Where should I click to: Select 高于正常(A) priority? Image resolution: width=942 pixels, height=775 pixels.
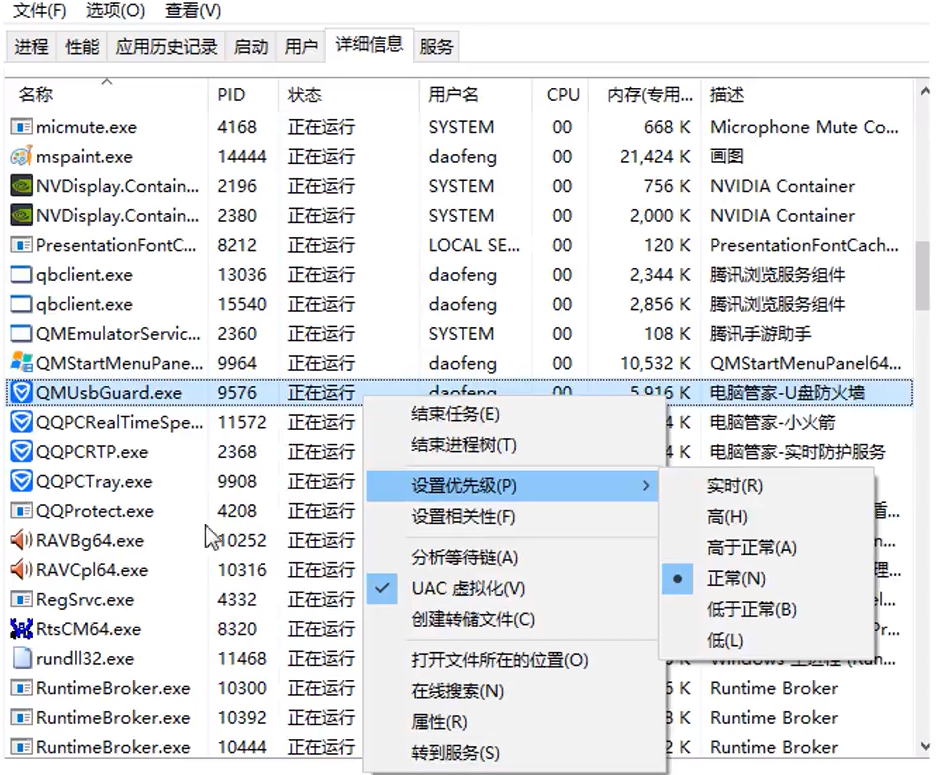click(x=752, y=548)
